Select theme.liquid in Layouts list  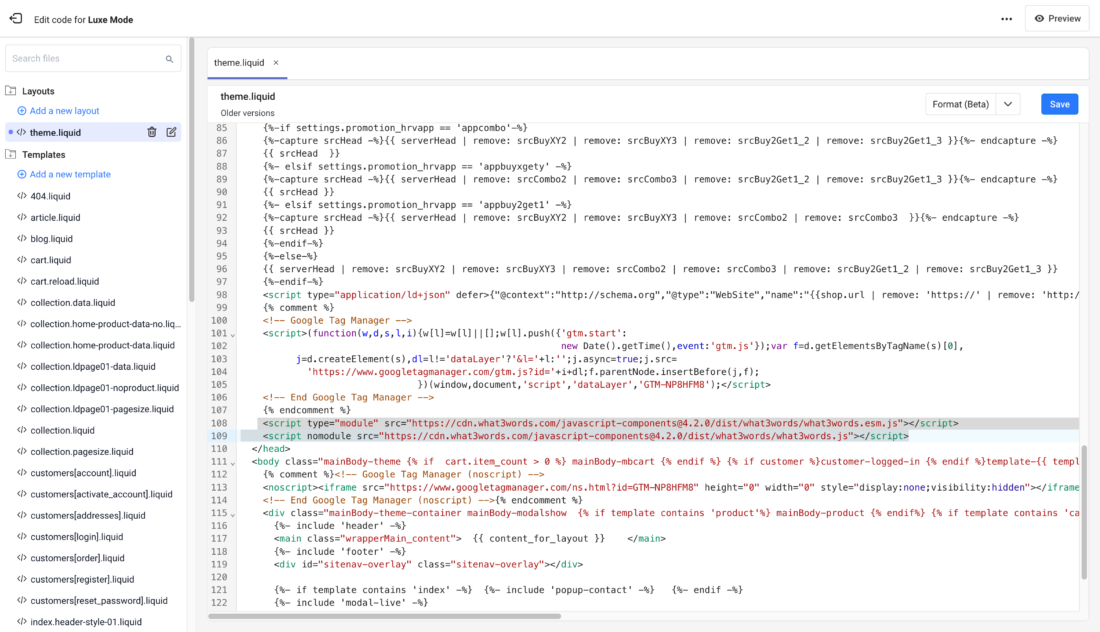(x=55, y=133)
